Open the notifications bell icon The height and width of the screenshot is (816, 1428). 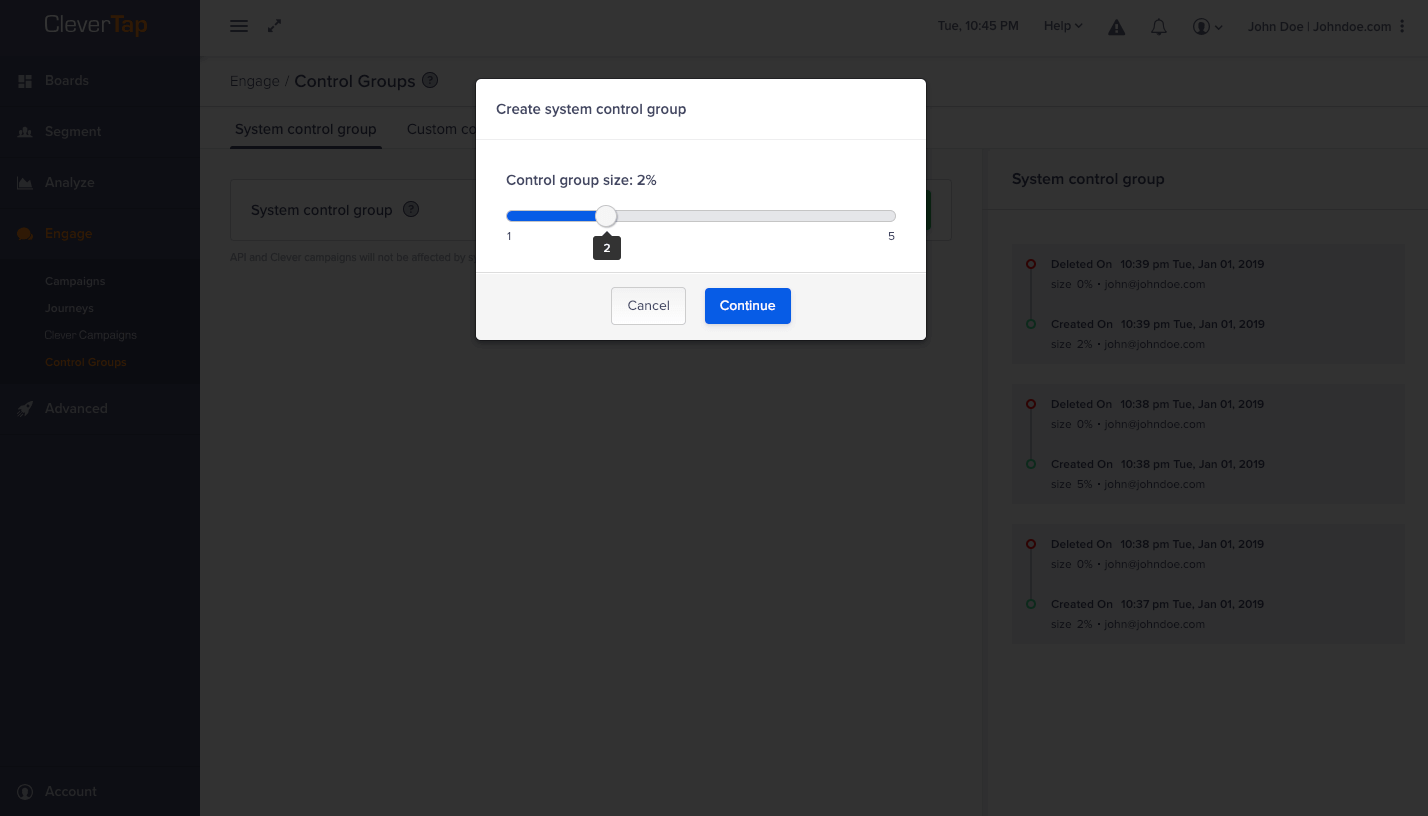tap(1159, 27)
